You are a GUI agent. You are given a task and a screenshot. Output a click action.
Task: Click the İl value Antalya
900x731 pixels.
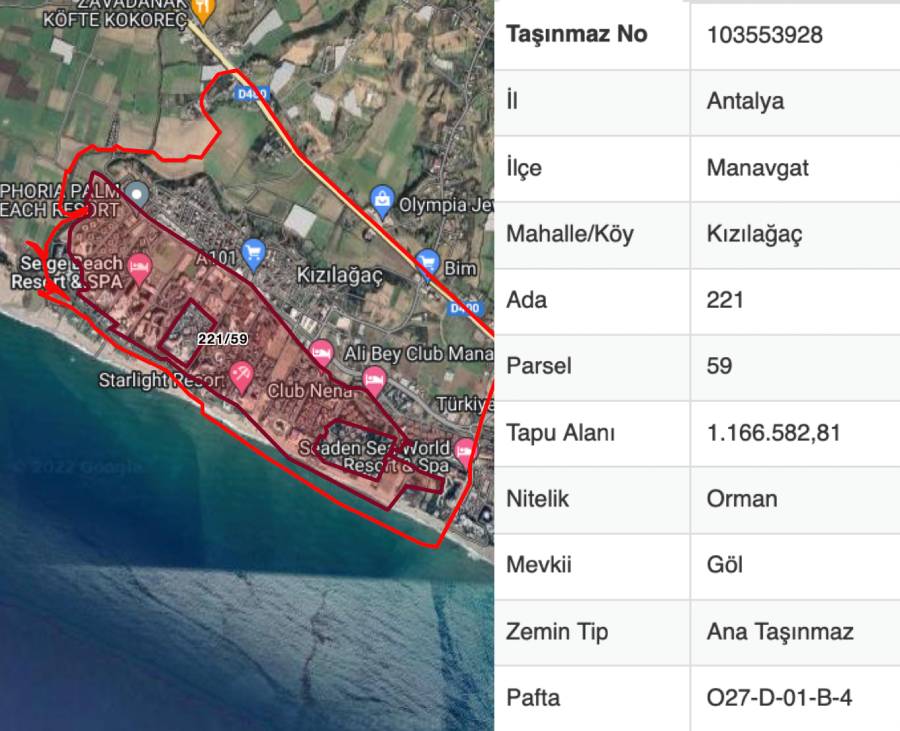[x=745, y=101]
